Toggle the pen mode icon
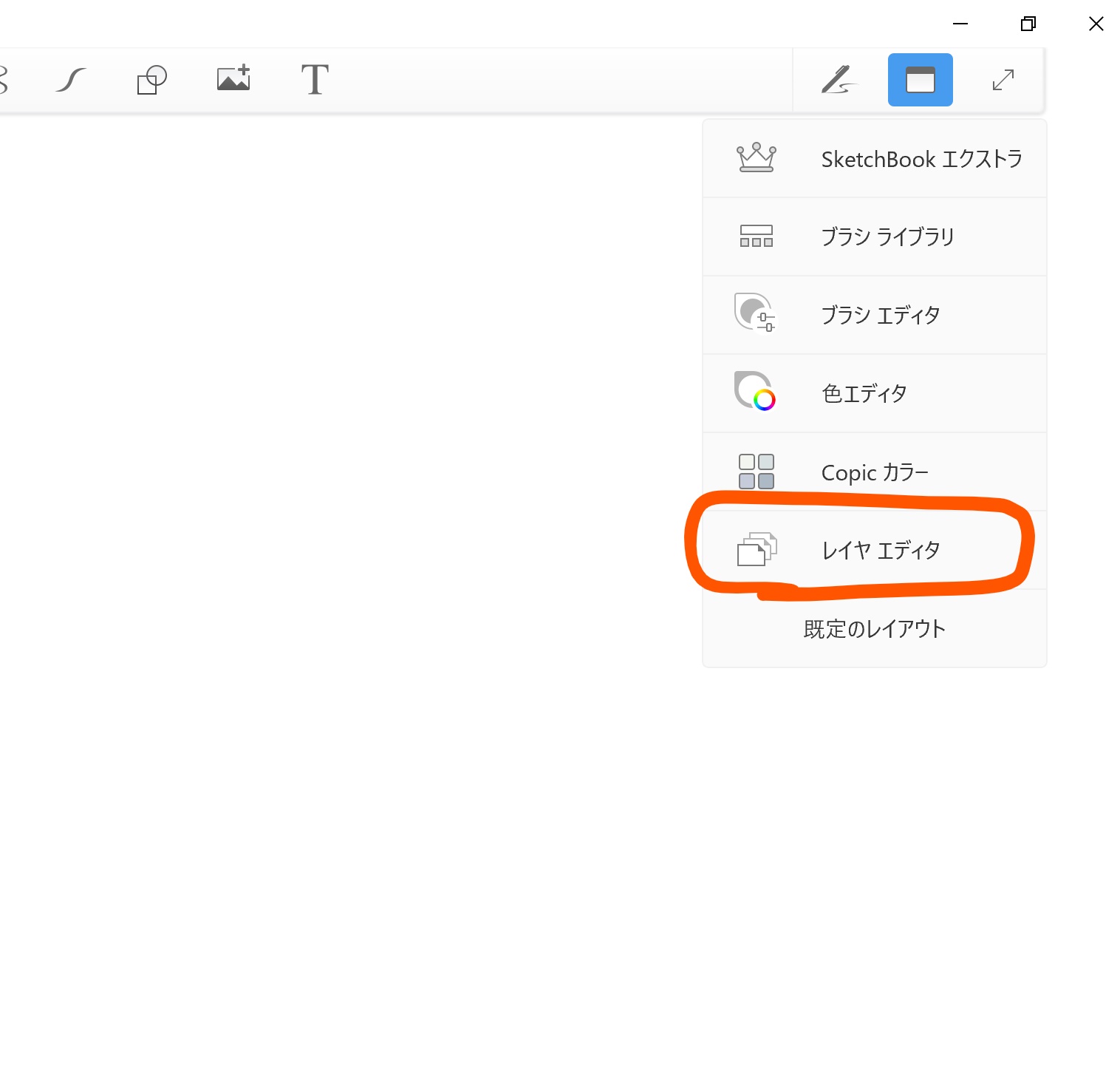Viewport: 1120px width, 1085px height. point(839,80)
